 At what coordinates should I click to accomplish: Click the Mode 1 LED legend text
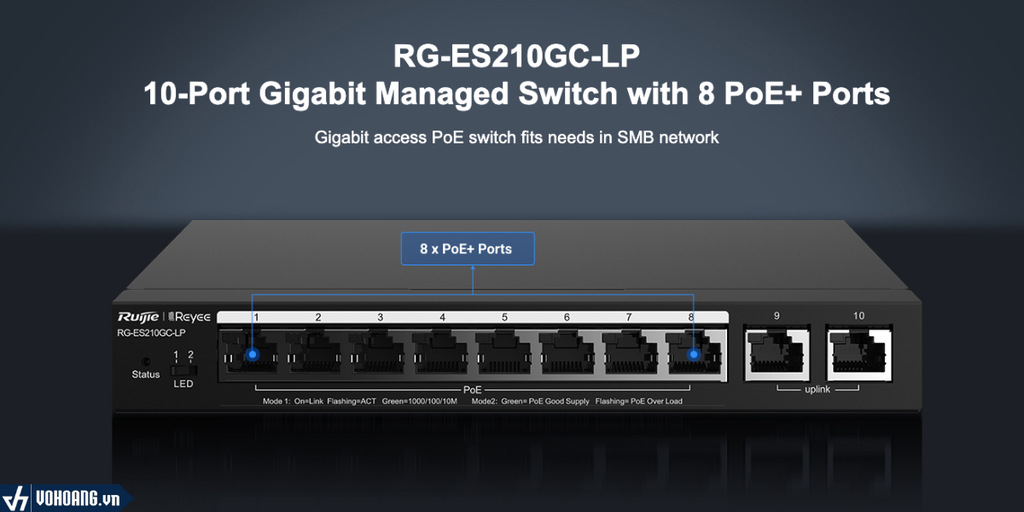[362, 401]
